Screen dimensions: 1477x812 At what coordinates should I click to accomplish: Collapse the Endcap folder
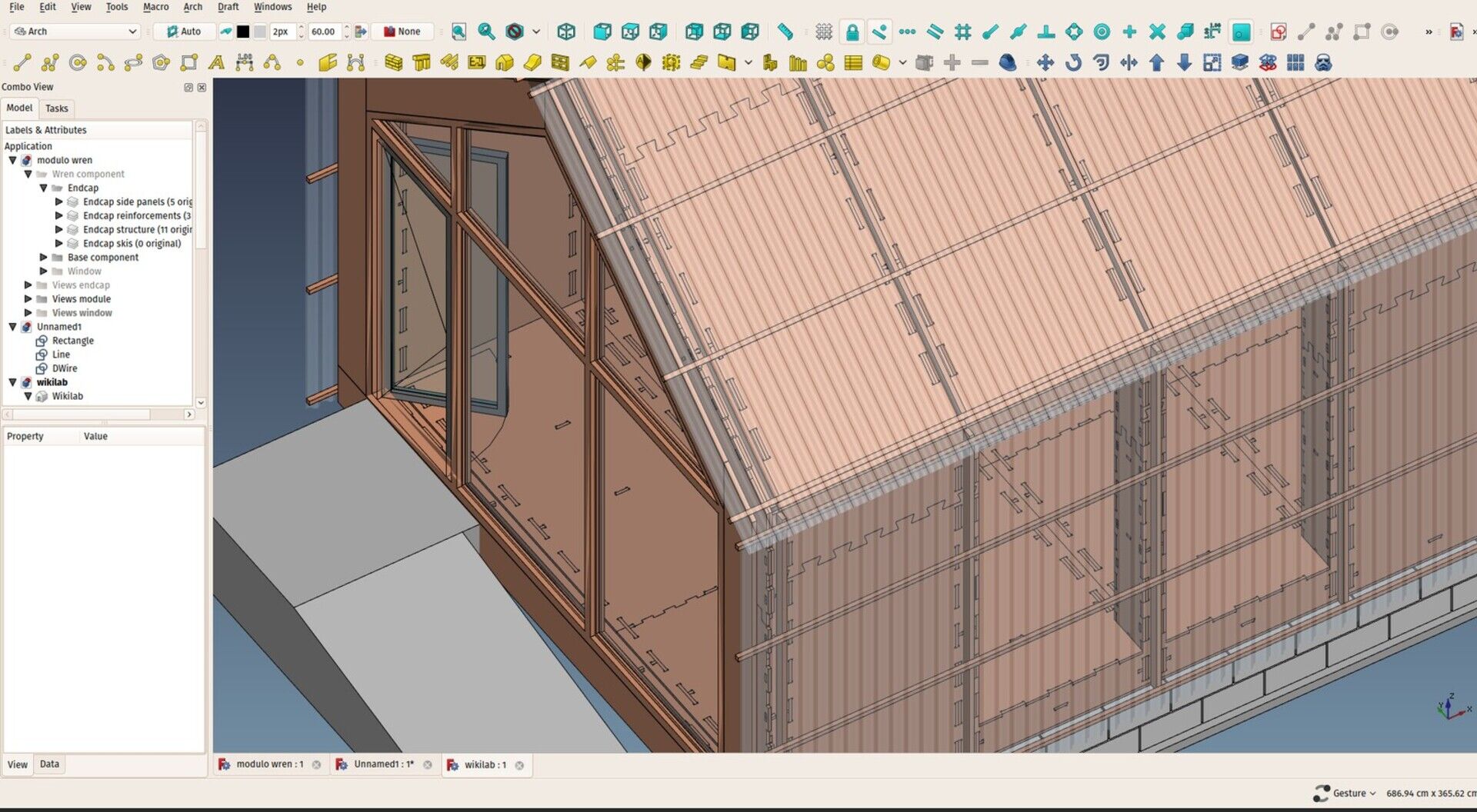[x=43, y=188]
